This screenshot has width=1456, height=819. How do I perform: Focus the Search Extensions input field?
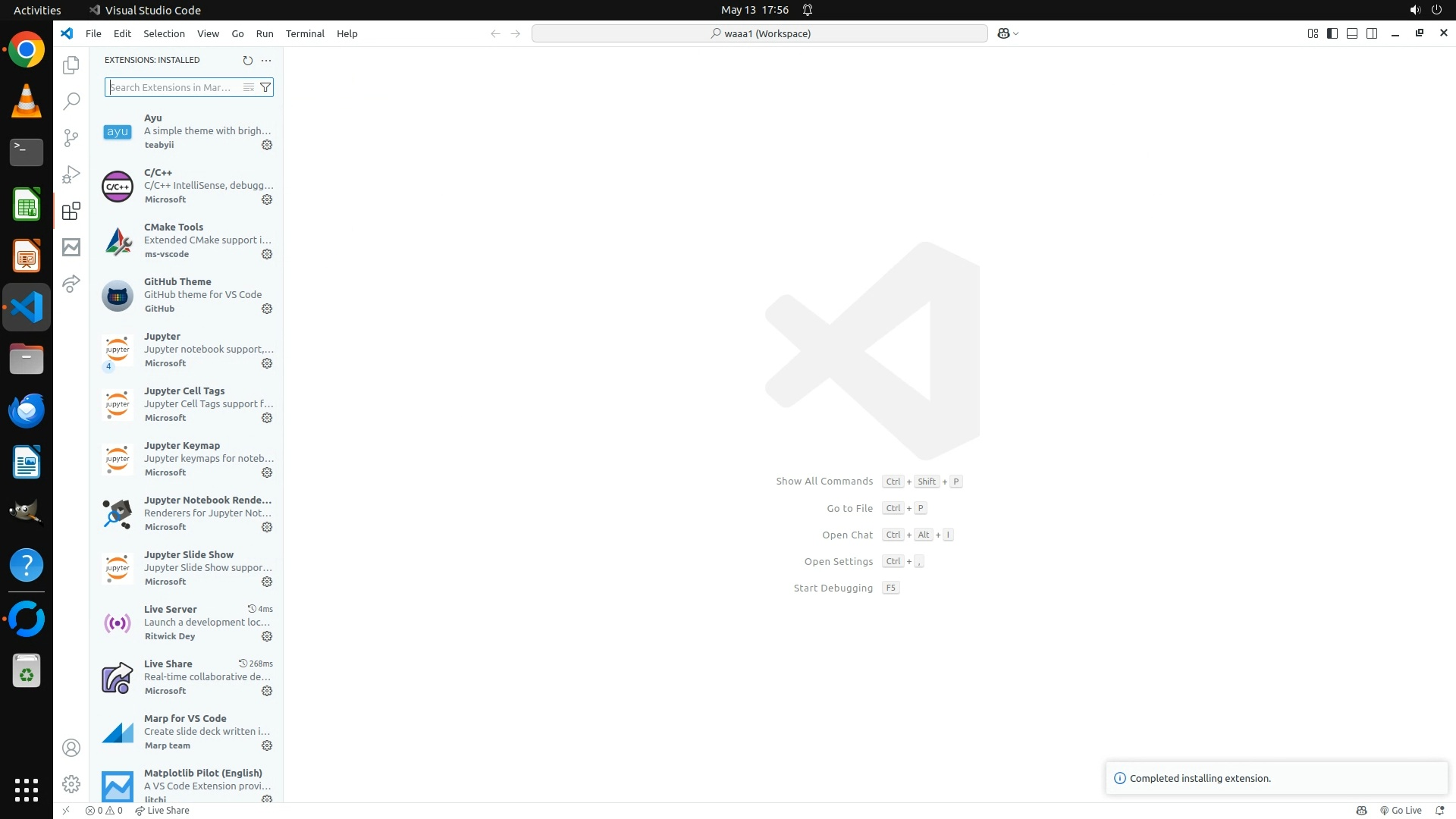[173, 87]
